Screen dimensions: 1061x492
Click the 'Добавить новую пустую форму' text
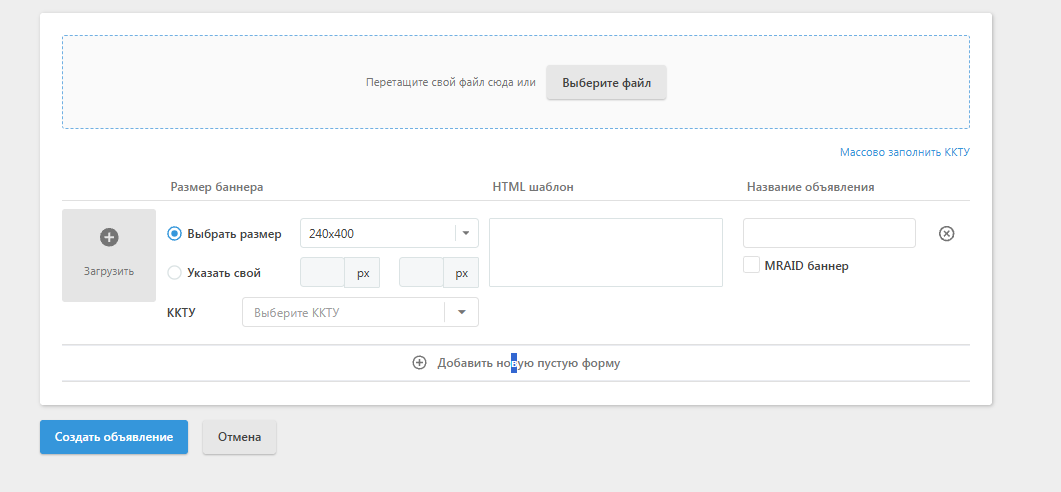[x=528, y=363]
